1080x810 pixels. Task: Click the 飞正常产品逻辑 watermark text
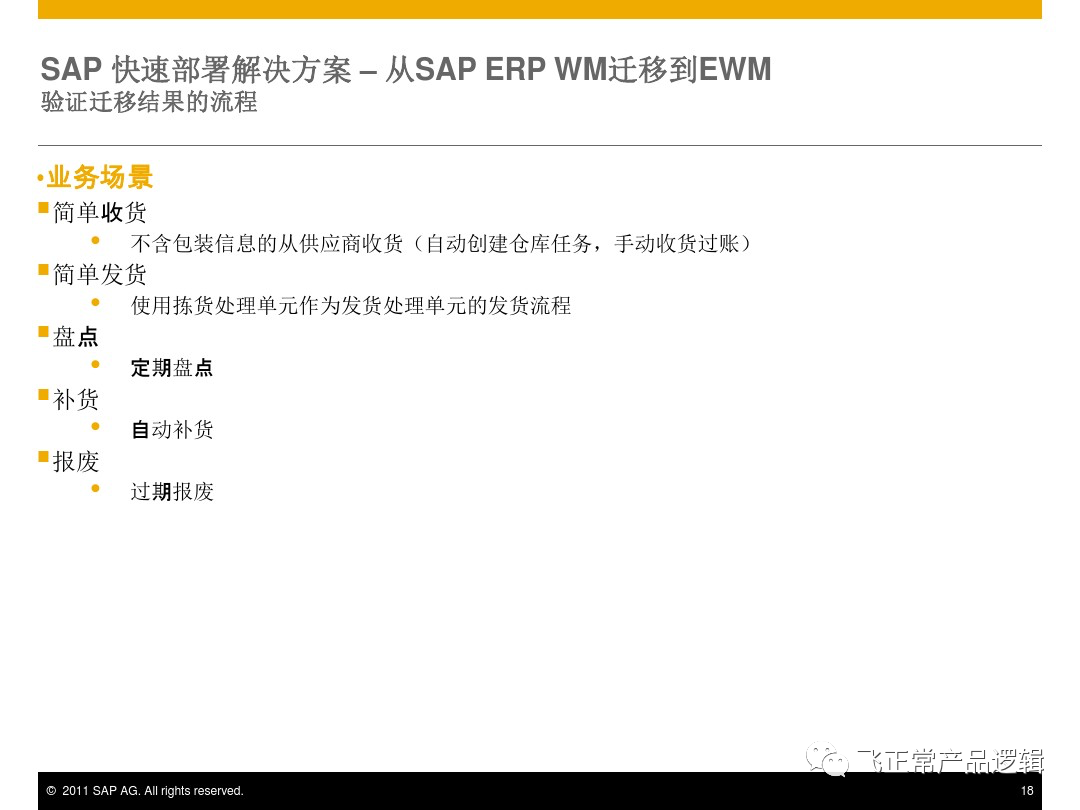950,762
